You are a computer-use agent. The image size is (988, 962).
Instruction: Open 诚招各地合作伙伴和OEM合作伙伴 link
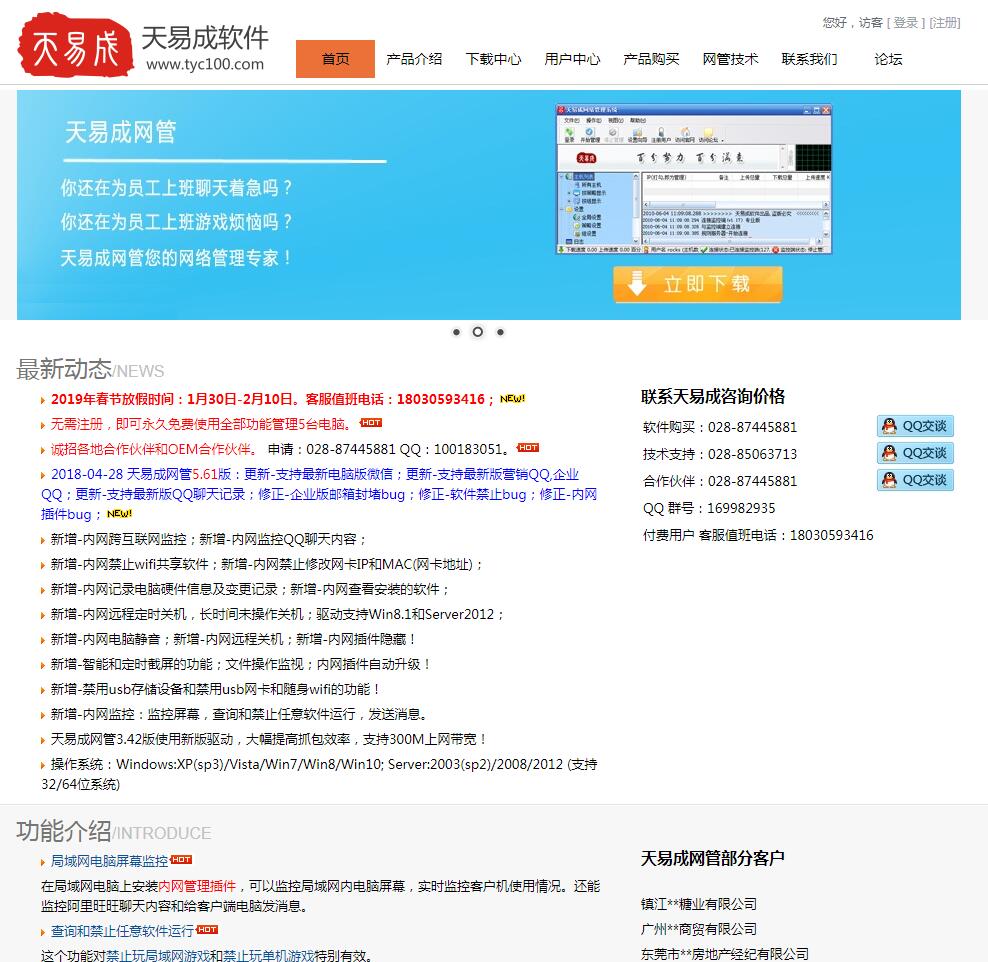pos(154,449)
